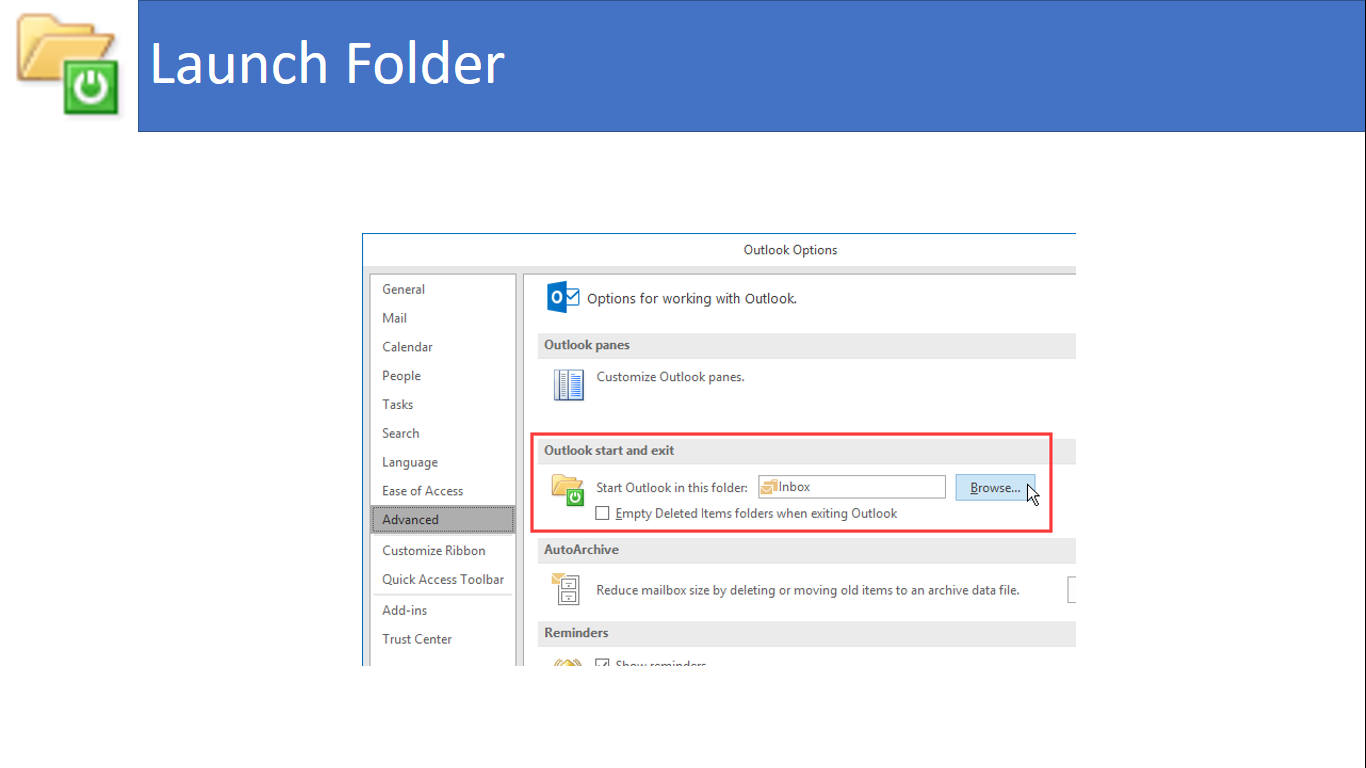Open the General options category
1366x768 pixels.
point(442,289)
